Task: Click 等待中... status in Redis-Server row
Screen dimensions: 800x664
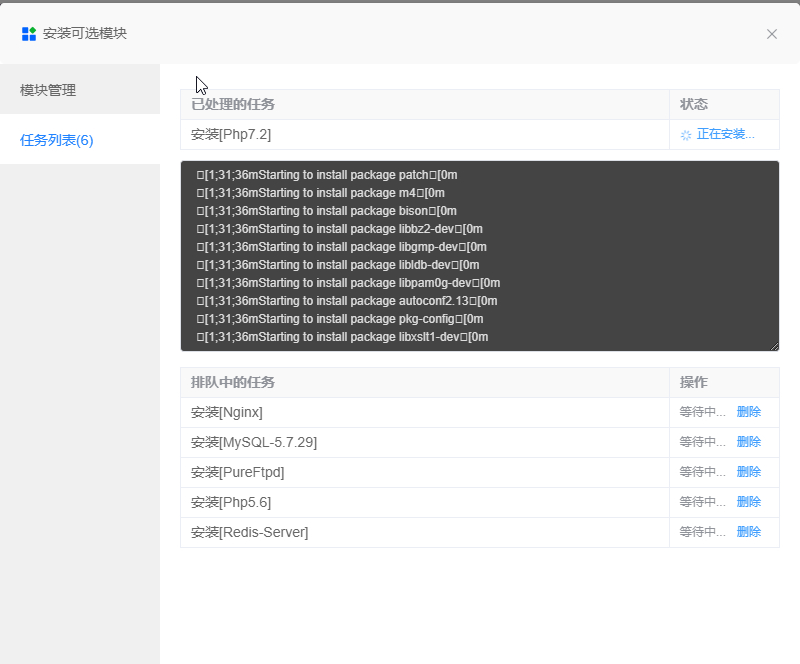Action: [x=702, y=532]
